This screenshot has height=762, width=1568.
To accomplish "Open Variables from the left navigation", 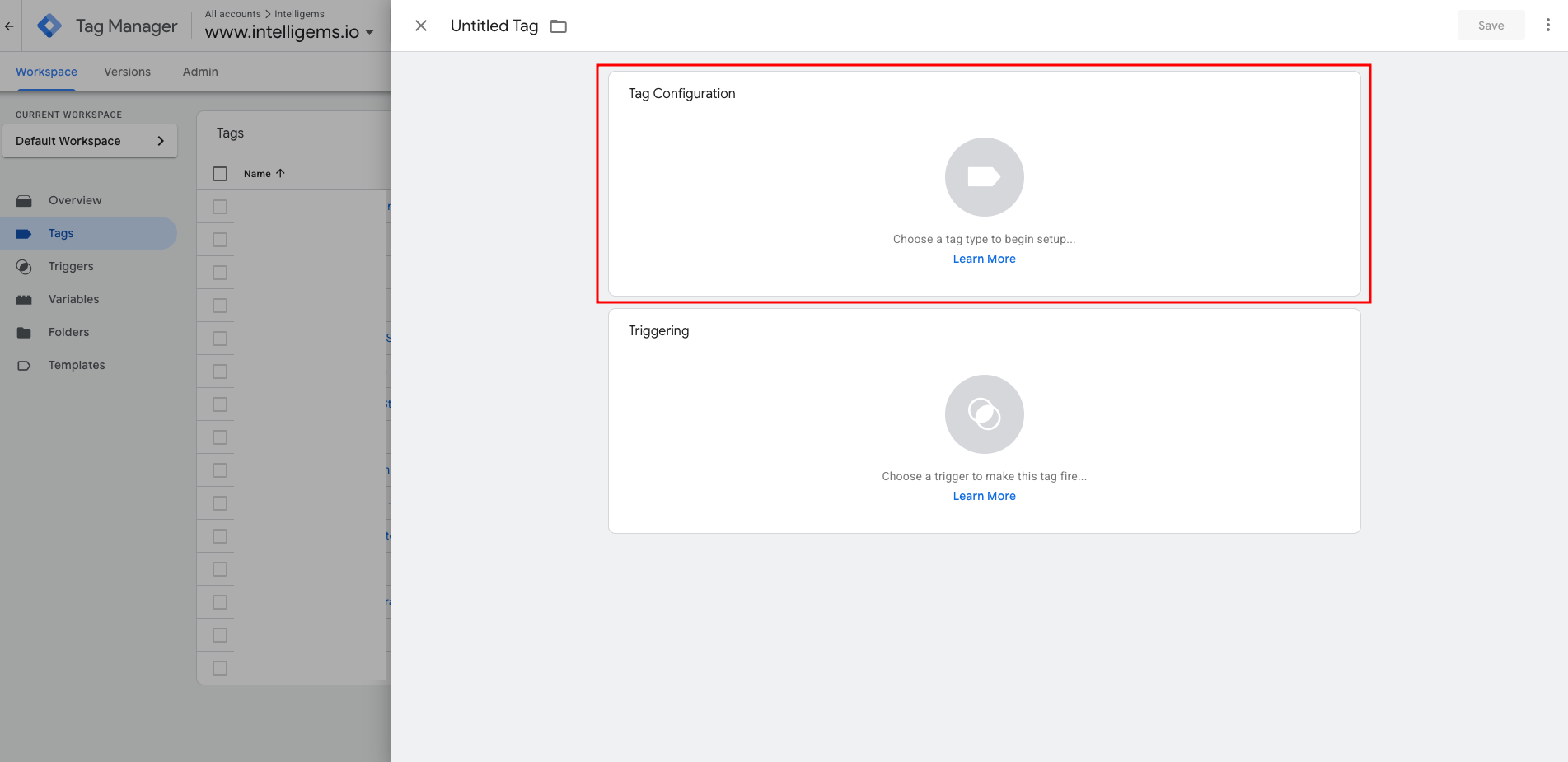I will point(73,299).
